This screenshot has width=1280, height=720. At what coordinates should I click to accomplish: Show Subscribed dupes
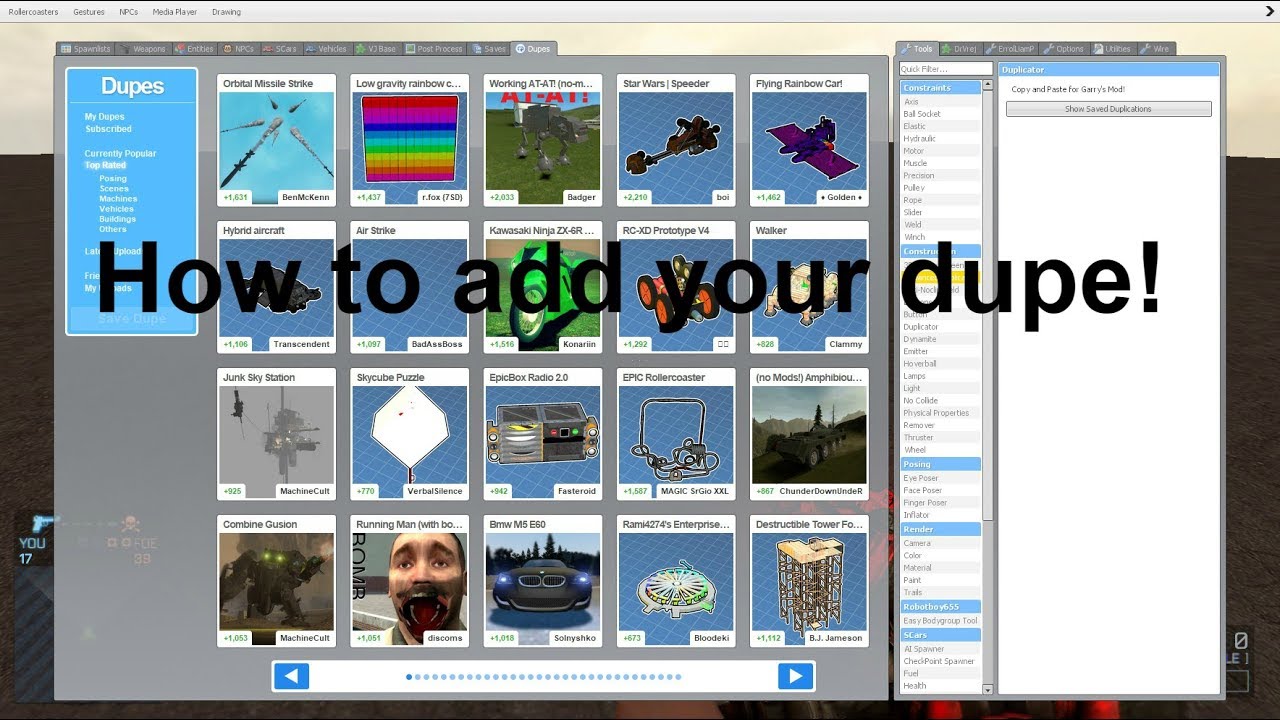108,129
